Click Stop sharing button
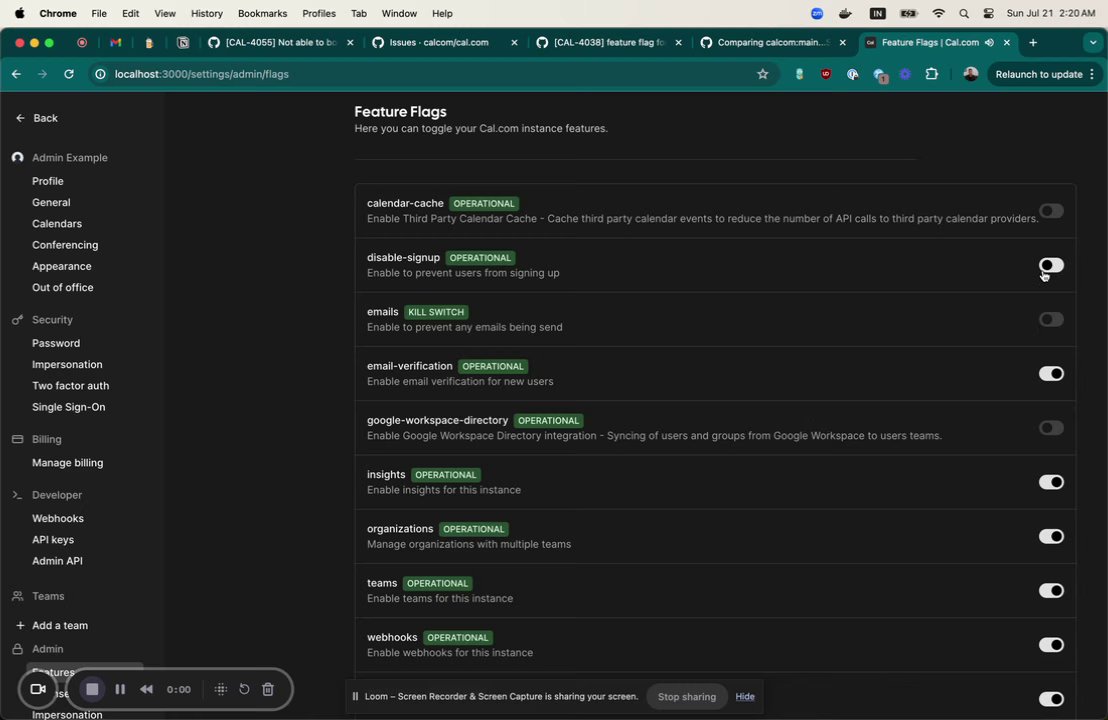Image resolution: width=1108 pixels, height=720 pixels. pyautogui.click(x=686, y=697)
